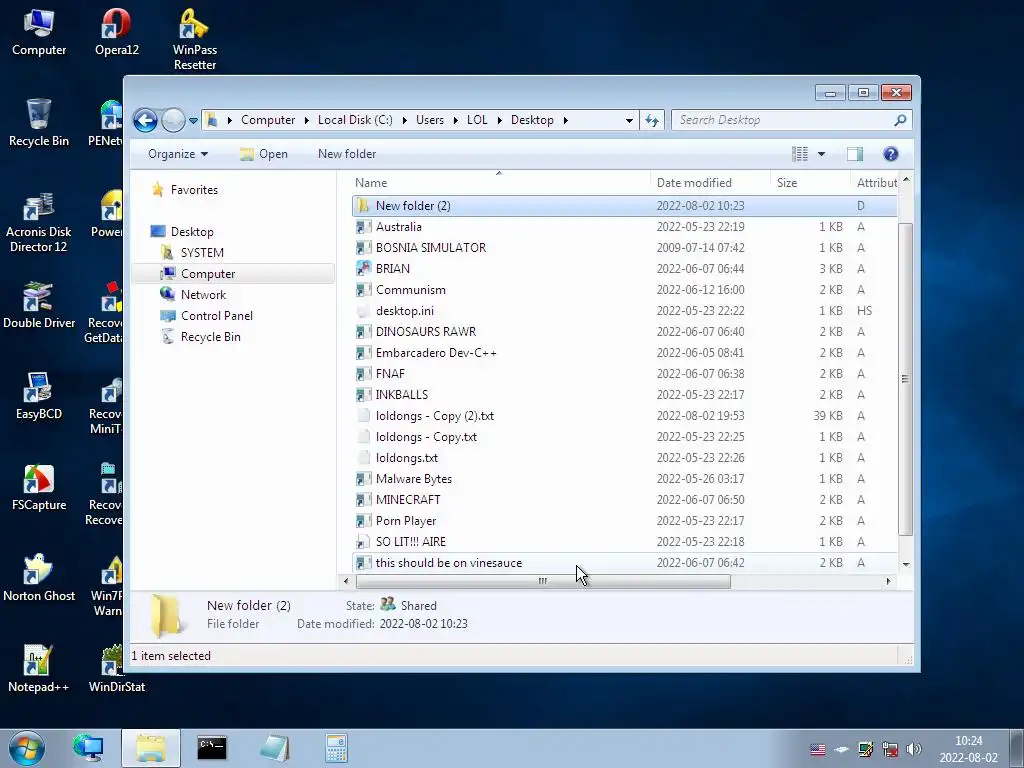The width and height of the screenshot is (1024, 768).
Task: Go back with Explorer back arrow
Action: (145, 120)
